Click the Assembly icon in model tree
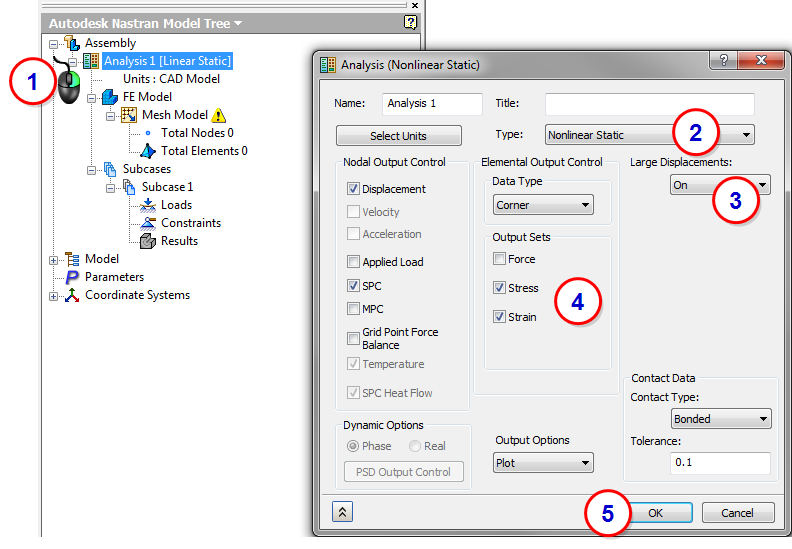 [x=72, y=43]
